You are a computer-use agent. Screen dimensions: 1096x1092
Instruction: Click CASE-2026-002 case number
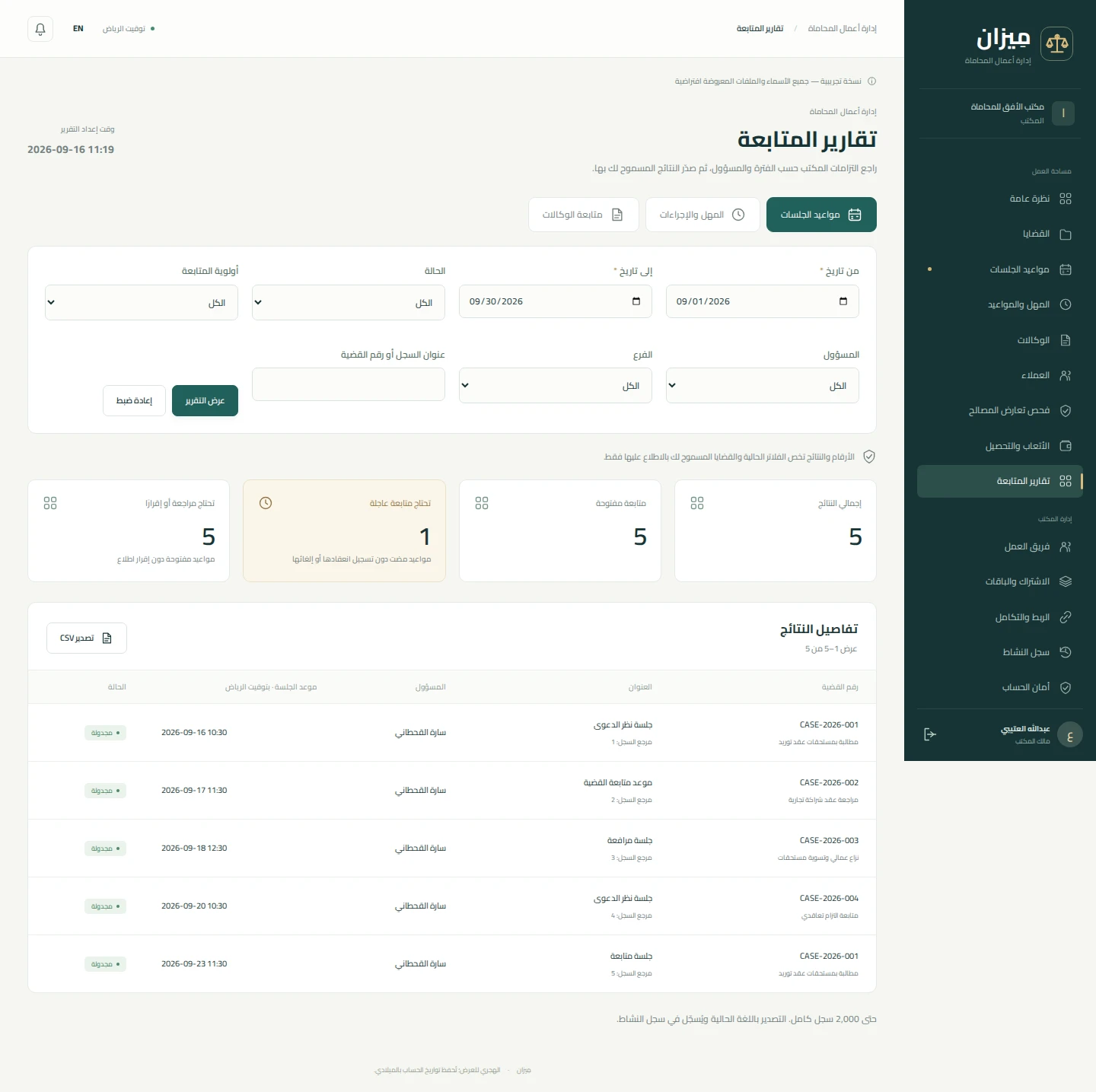tap(829, 782)
